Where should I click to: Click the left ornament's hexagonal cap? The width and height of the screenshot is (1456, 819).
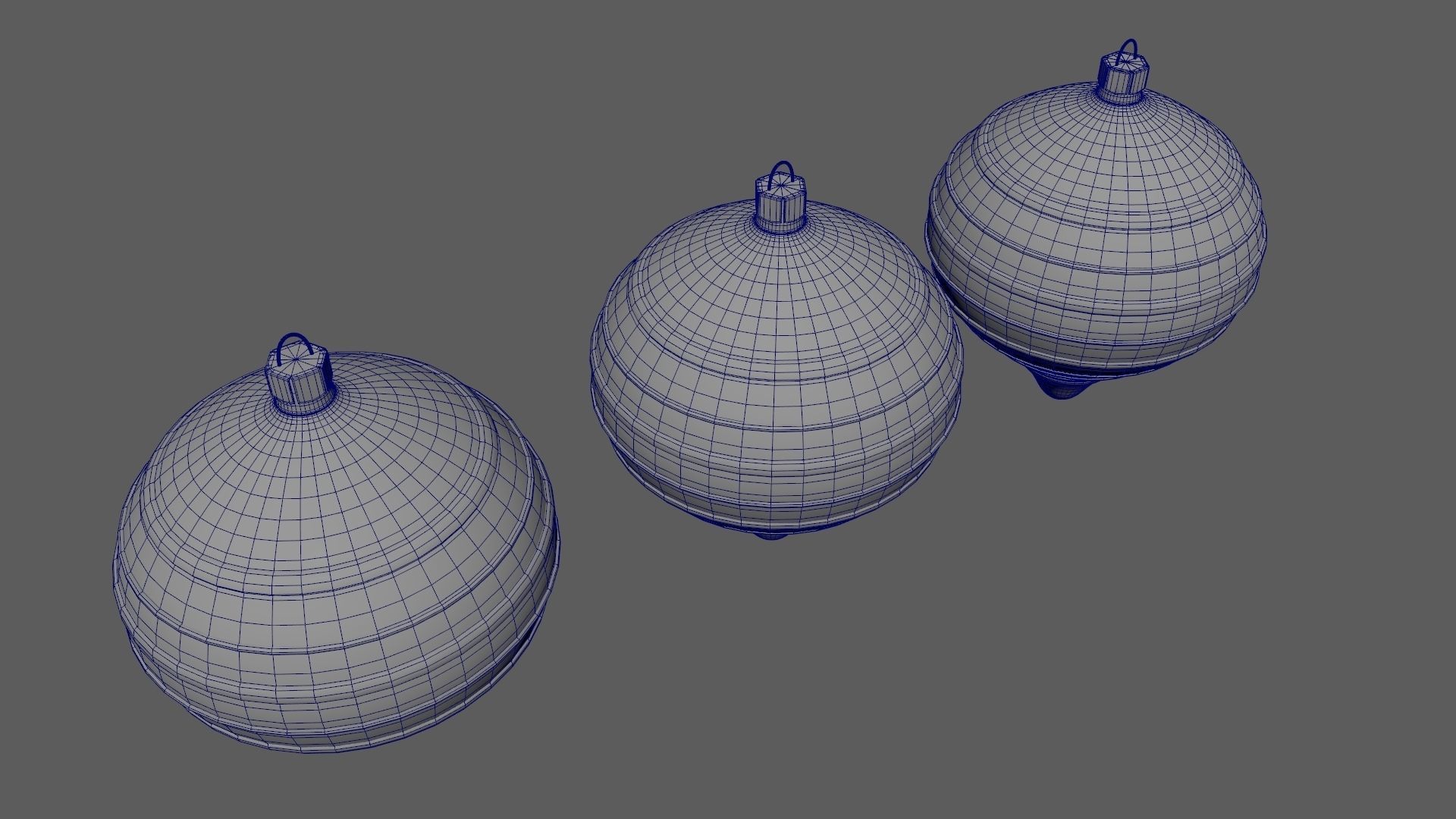300,383
